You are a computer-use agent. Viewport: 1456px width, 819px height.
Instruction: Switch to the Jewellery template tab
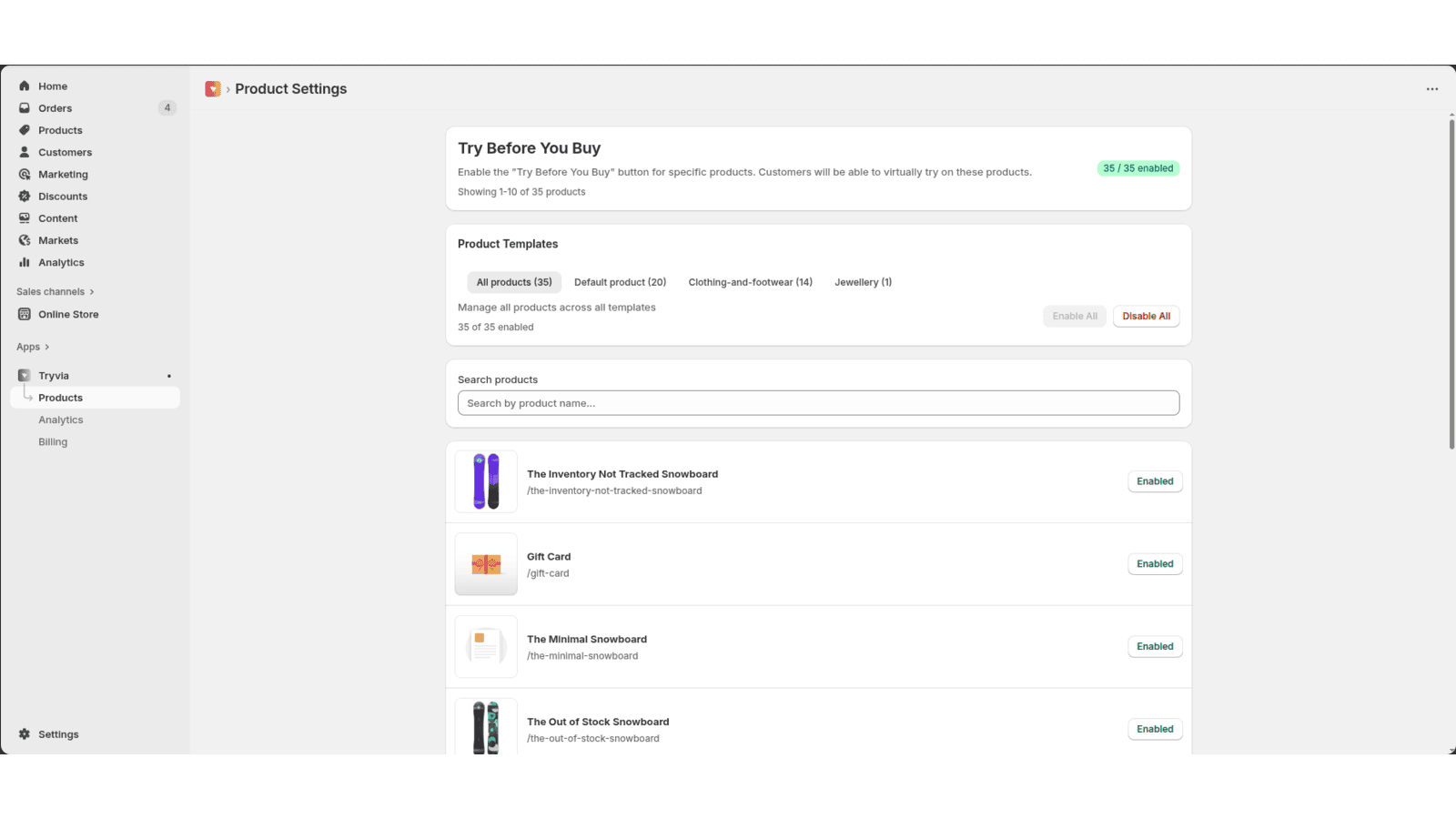pos(862,282)
